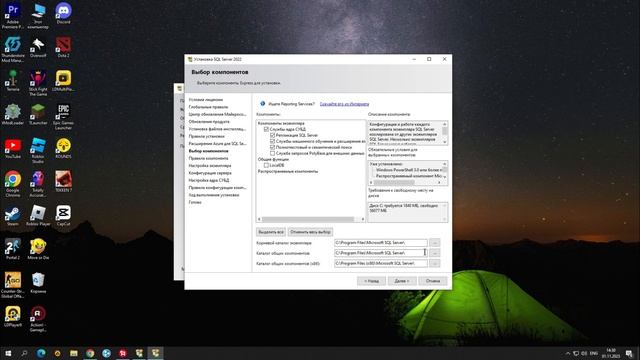640x360 pixels.
Task: Click the Отменить весь выбор button
Action: 310,232
